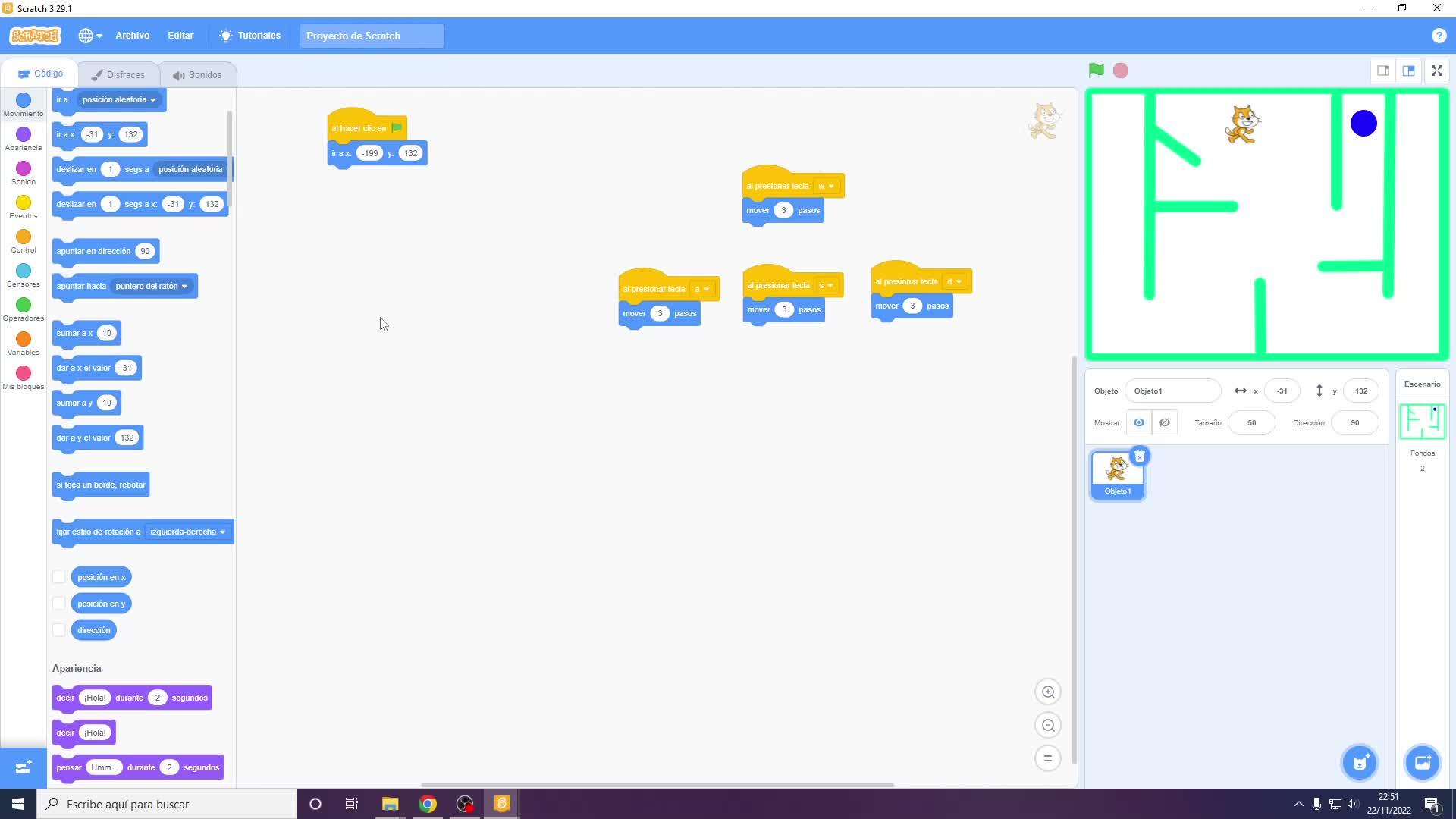Screen dimensions: 1456x819
Task: Check the dirección variable checkbox
Action: pyautogui.click(x=58, y=630)
